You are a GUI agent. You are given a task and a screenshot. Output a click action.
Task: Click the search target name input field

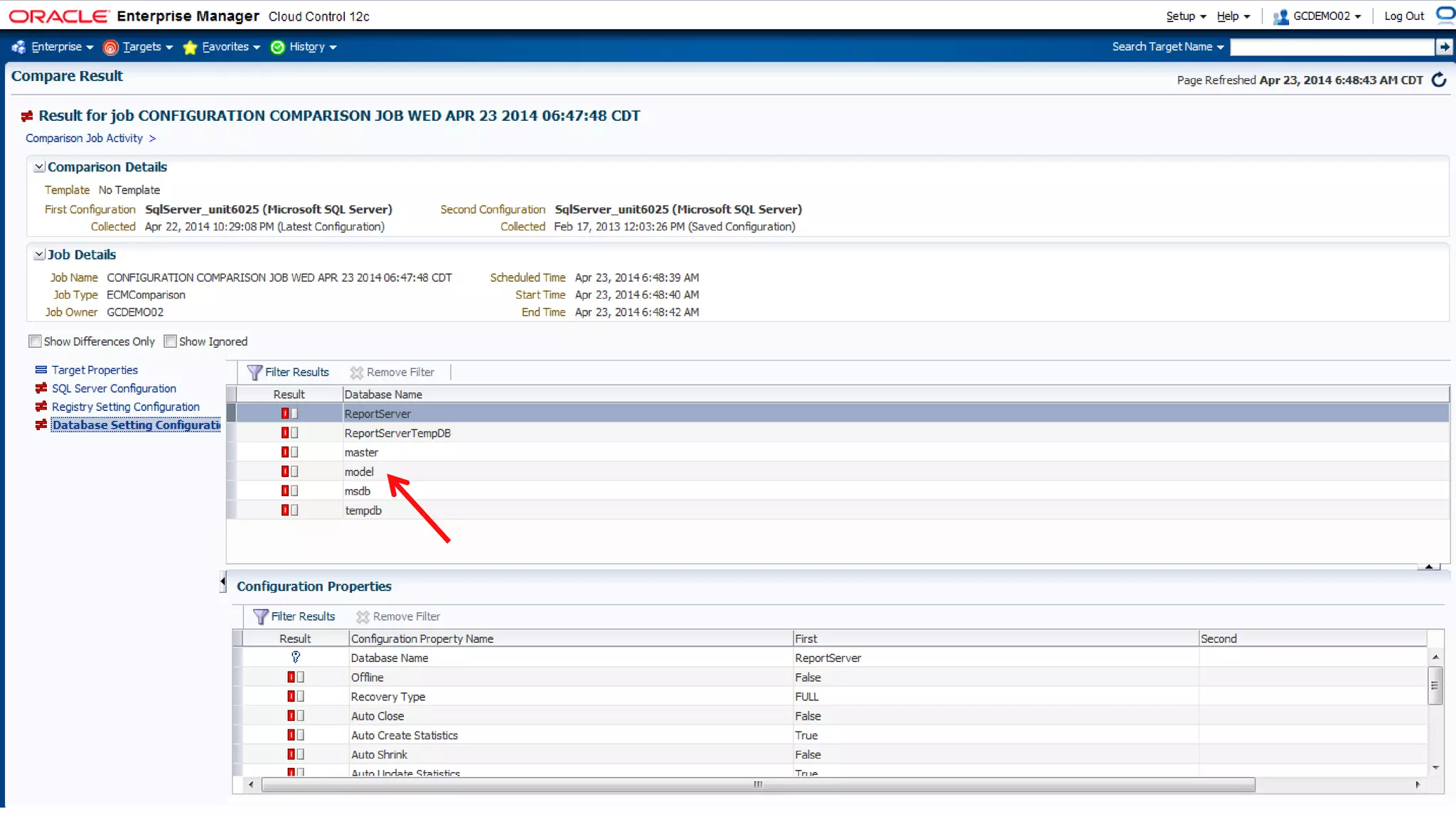(x=1332, y=47)
